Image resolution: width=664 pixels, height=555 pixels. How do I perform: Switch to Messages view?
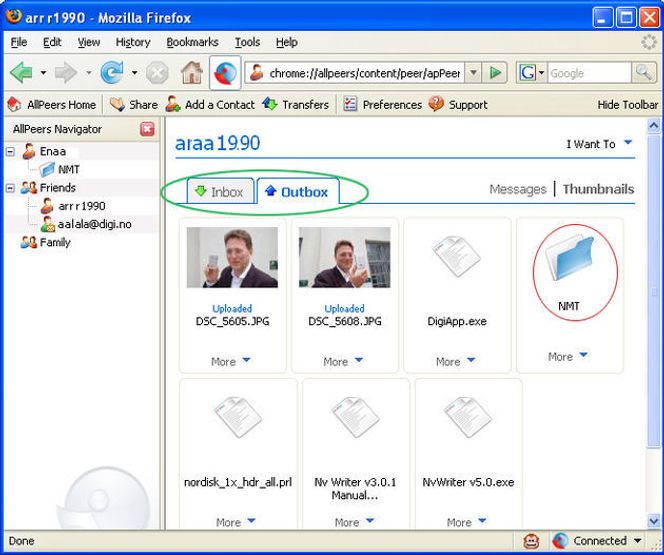518,189
